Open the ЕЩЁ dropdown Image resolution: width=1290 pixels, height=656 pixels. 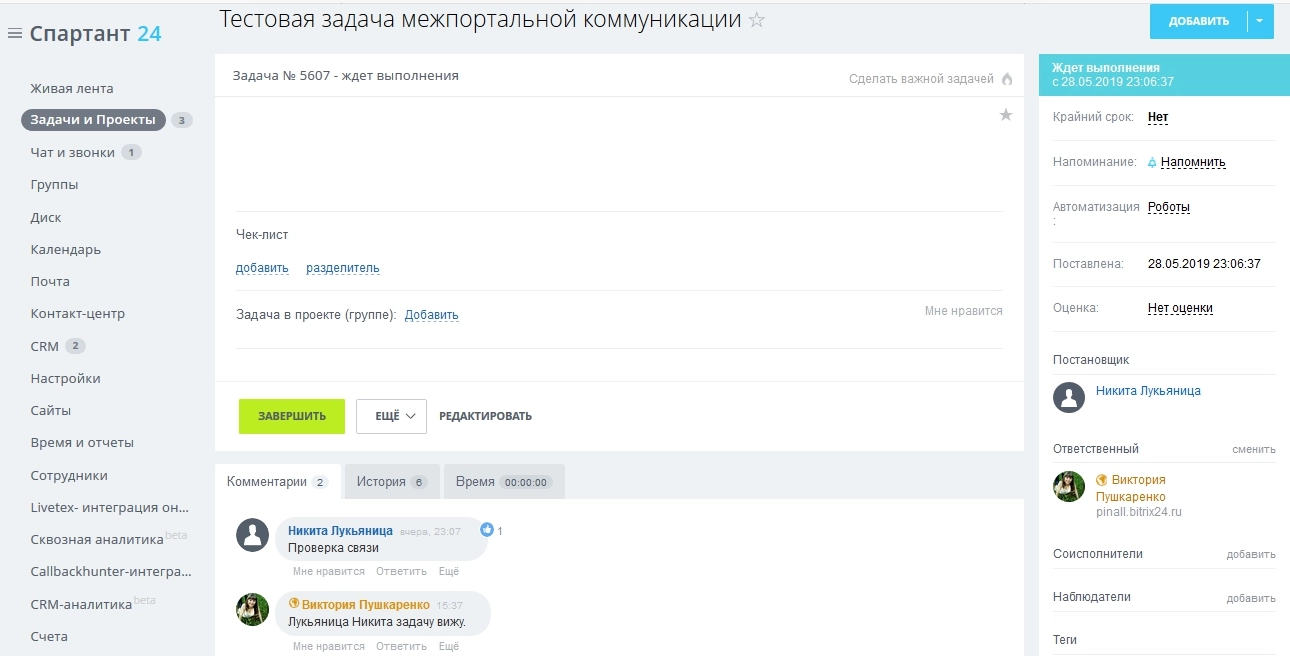coord(390,415)
